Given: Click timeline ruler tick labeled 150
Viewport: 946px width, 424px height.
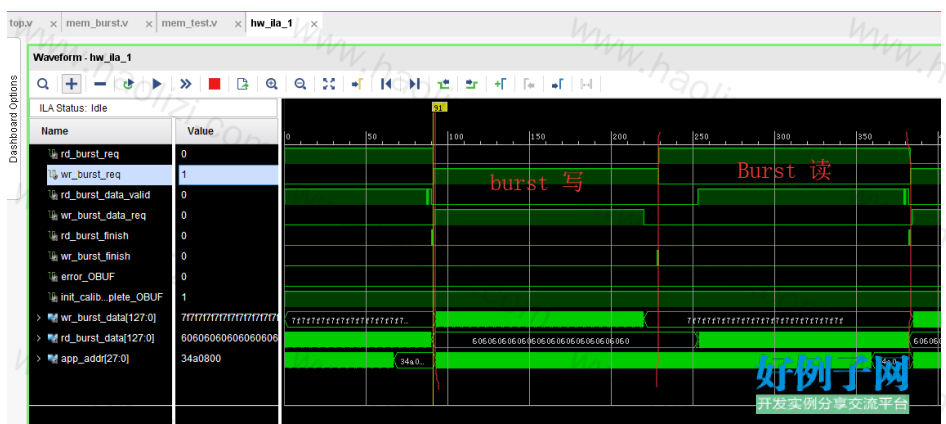Looking at the screenshot, I should pyautogui.click(x=538, y=137).
